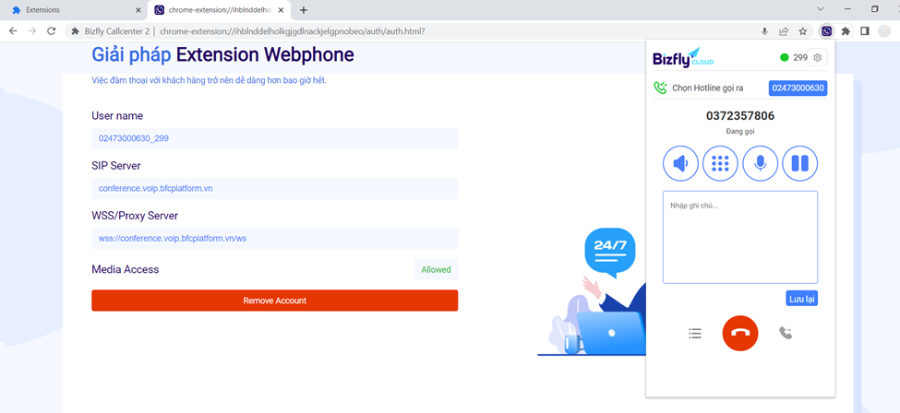Open the Chrome profile avatar
Viewport: 900px width, 413px height.
pyautogui.click(x=884, y=32)
